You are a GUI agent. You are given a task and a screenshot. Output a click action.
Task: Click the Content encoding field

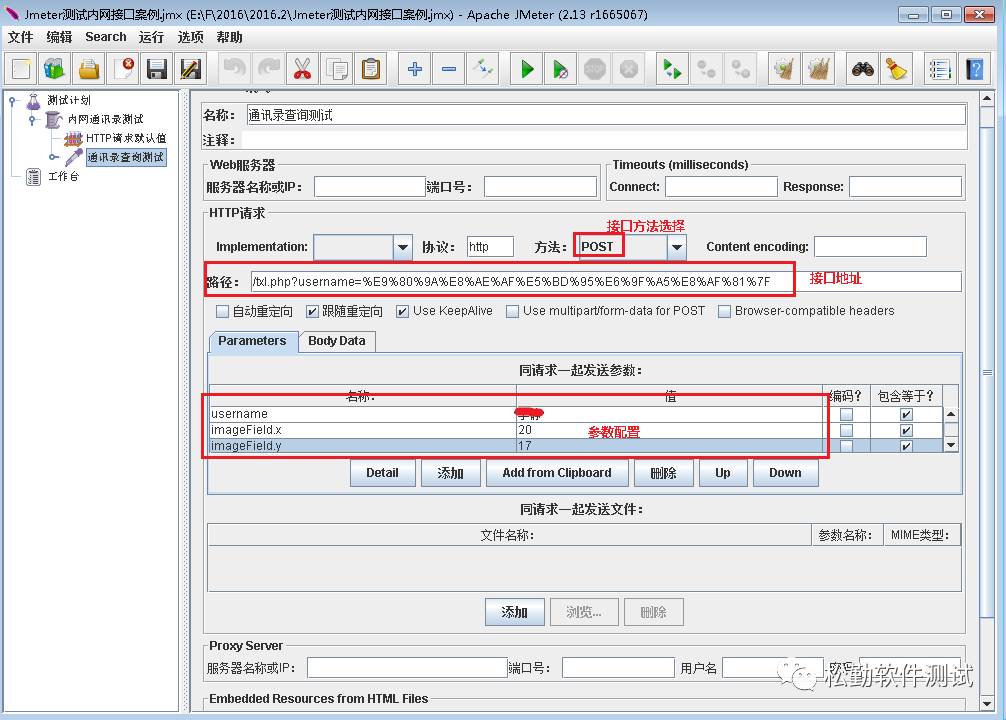(870, 247)
